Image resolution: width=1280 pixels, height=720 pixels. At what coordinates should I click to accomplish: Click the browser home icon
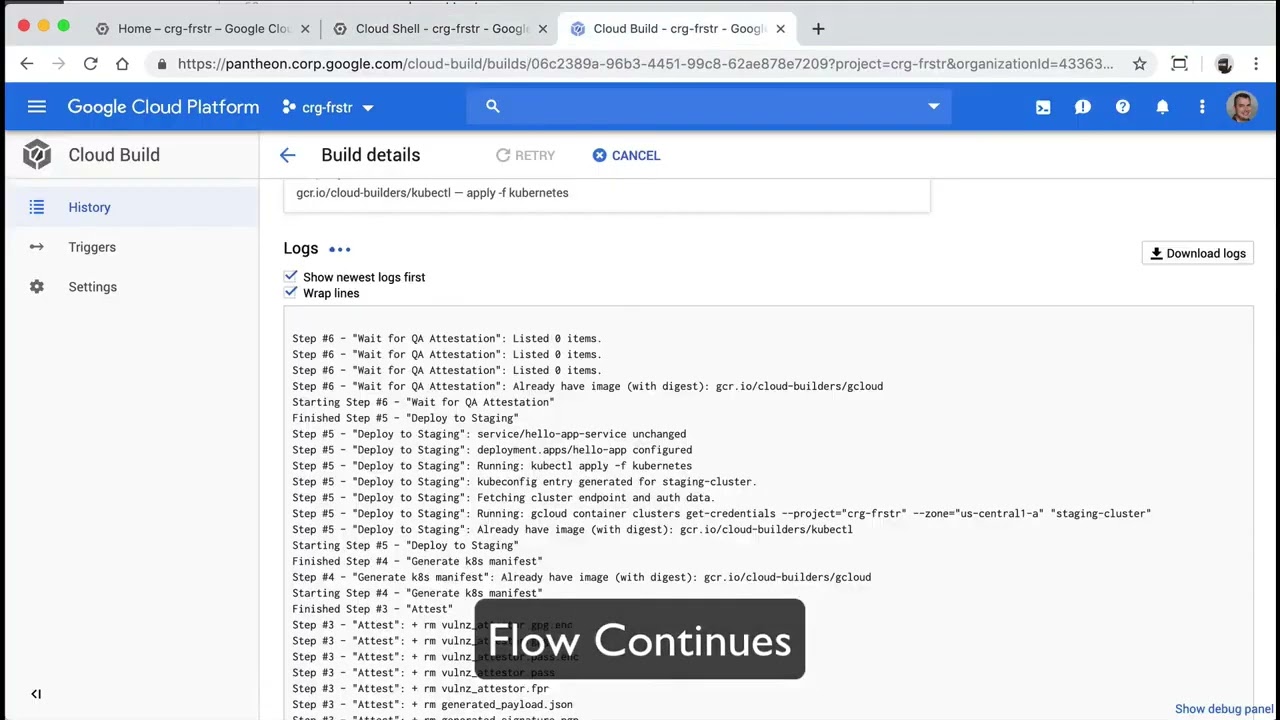(122, 64)
